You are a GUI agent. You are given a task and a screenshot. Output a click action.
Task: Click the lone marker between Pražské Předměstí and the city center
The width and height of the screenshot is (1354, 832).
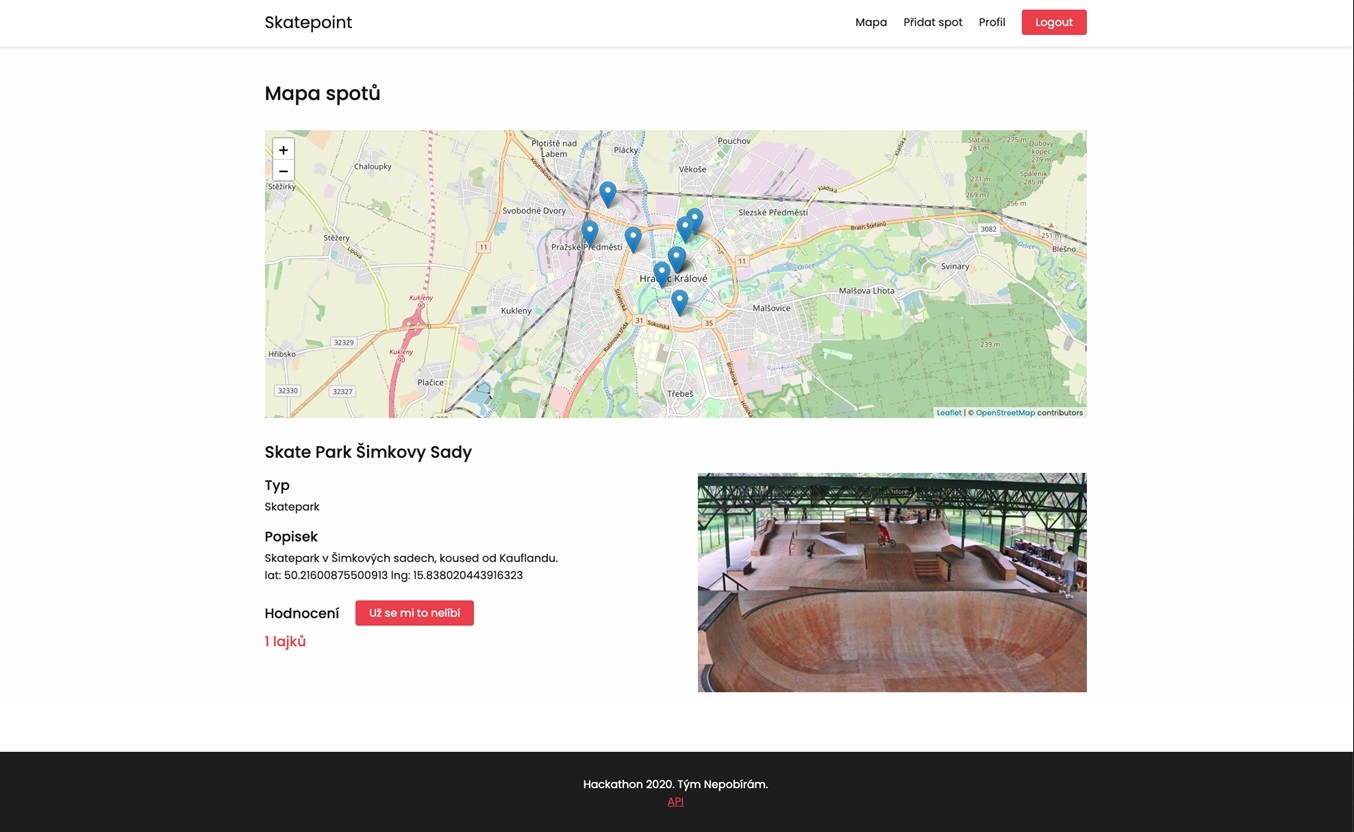click(x=633, y=238)
